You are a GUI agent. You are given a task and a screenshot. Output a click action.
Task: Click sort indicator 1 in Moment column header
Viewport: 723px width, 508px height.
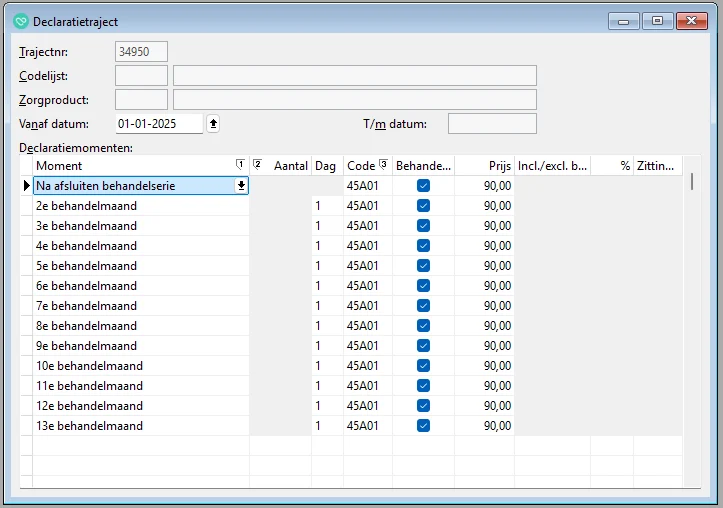point(239,165)
